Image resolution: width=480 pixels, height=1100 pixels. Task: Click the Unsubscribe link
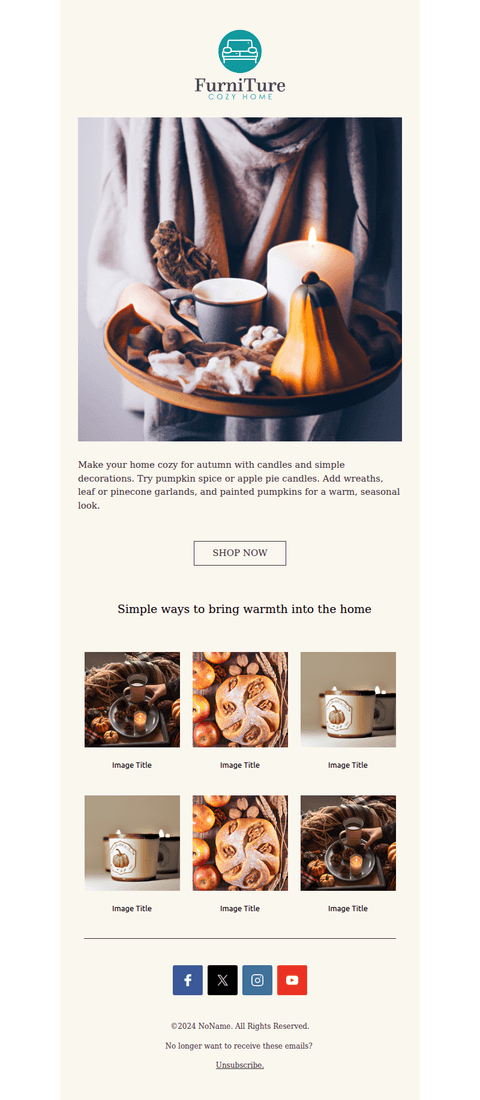tap(240, 1065)
